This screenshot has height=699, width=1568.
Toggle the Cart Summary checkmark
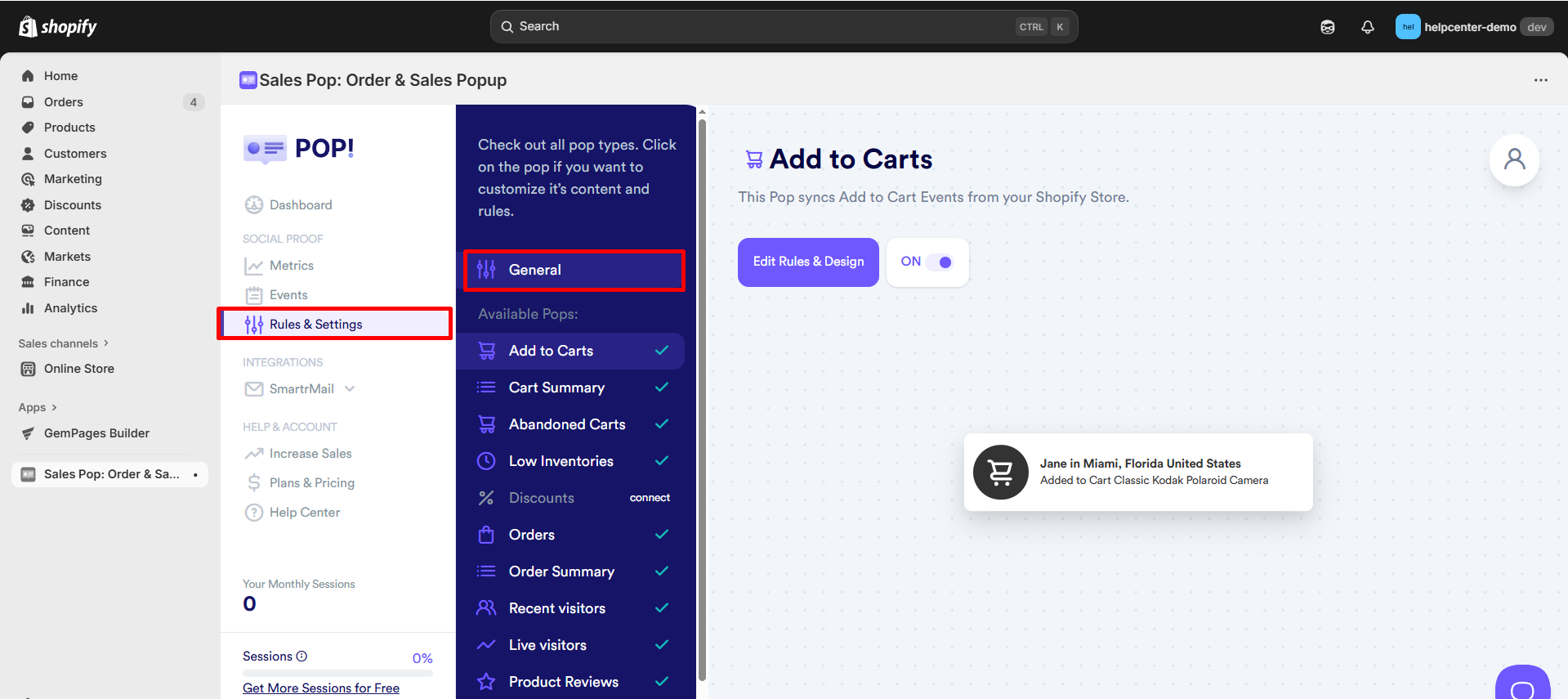tap(662, 388)
